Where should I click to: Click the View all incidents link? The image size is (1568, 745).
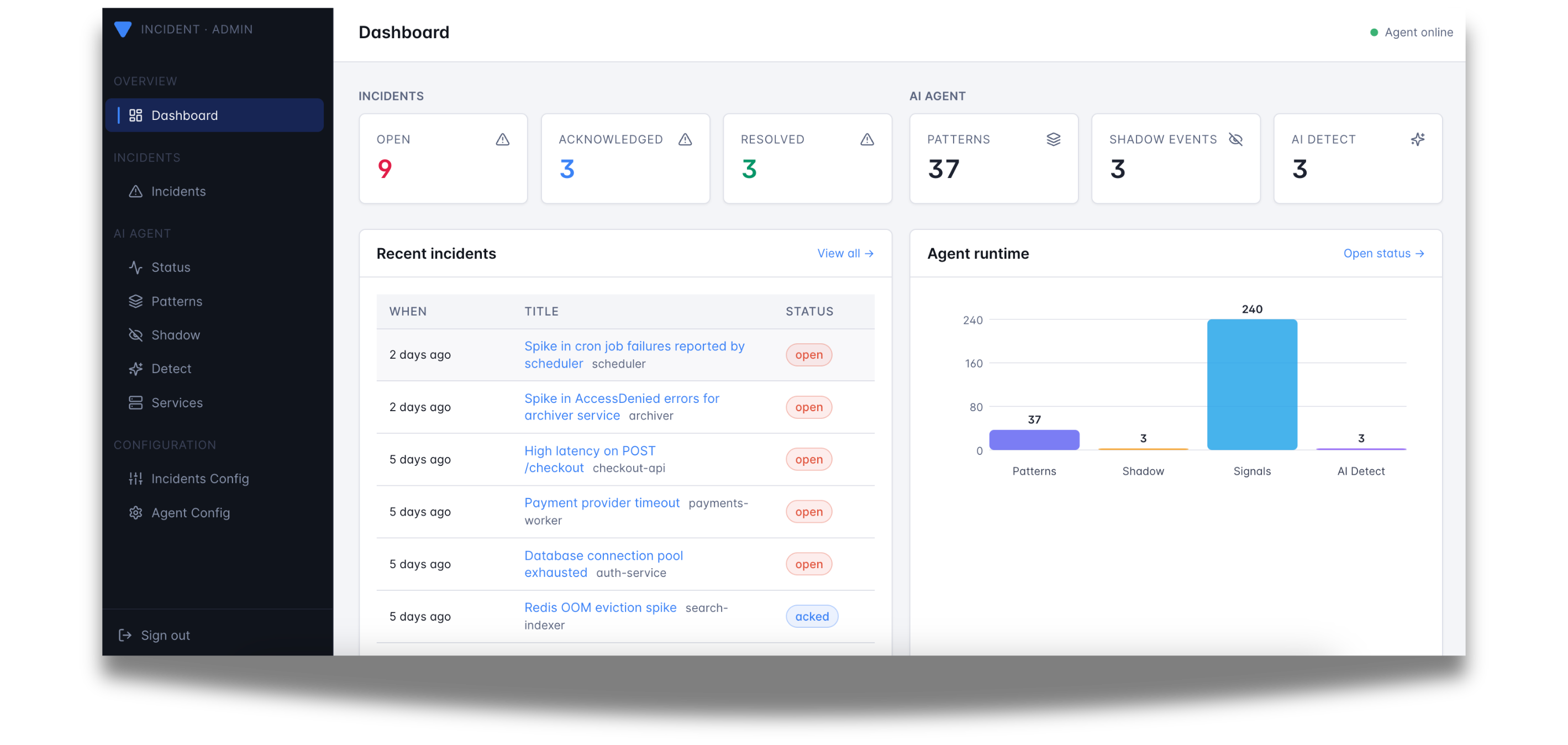tap(845, 253)
